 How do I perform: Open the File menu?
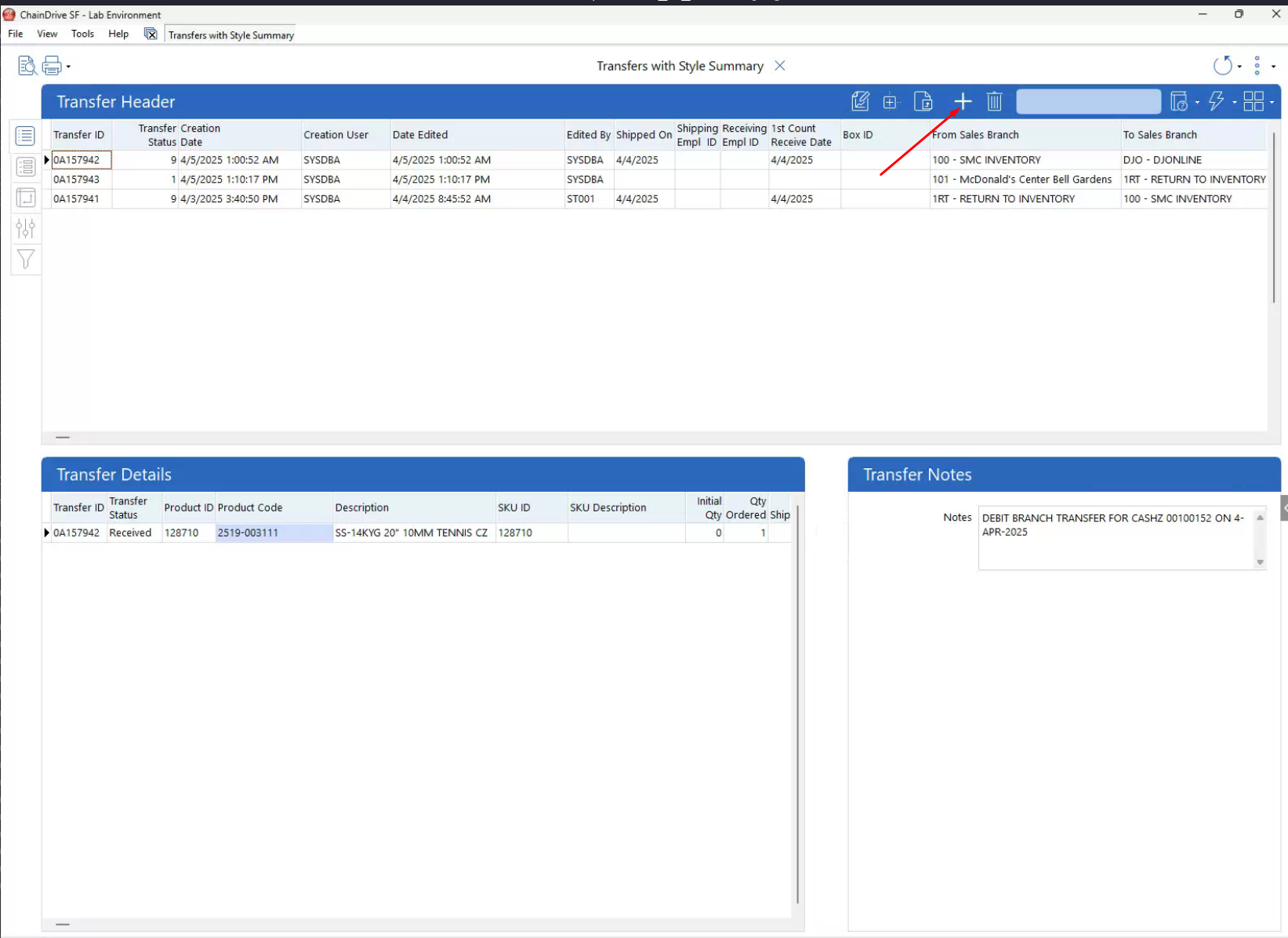(16, 34)
